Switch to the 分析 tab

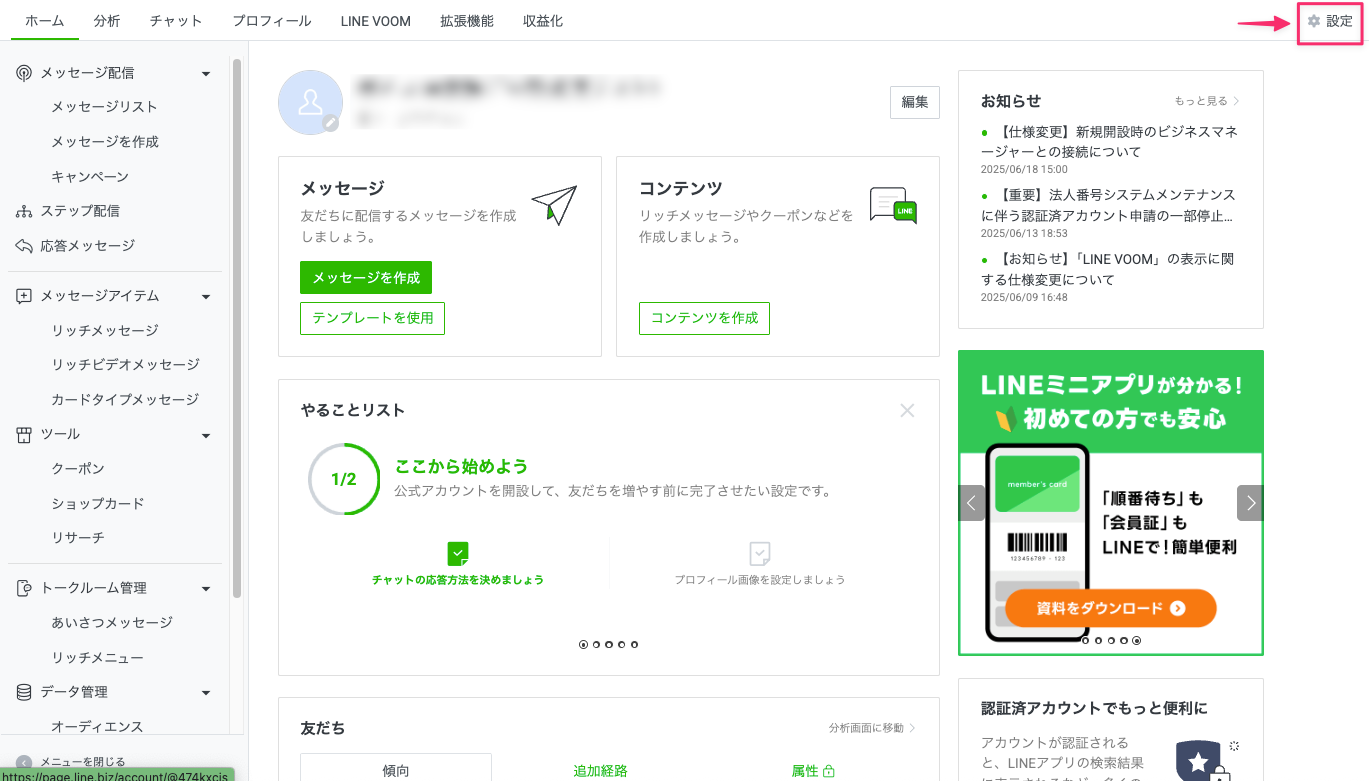point(107,21)
